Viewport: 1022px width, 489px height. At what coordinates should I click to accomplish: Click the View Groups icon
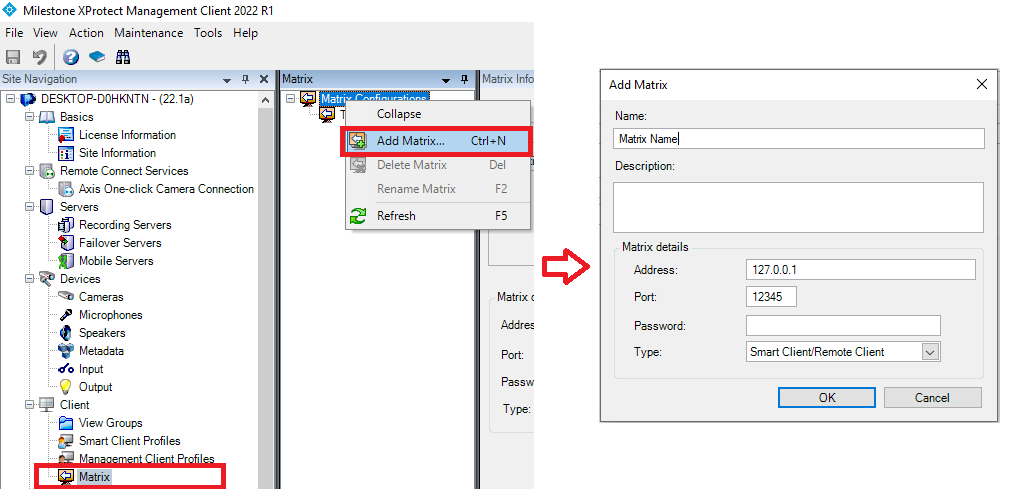pos(66,423)
